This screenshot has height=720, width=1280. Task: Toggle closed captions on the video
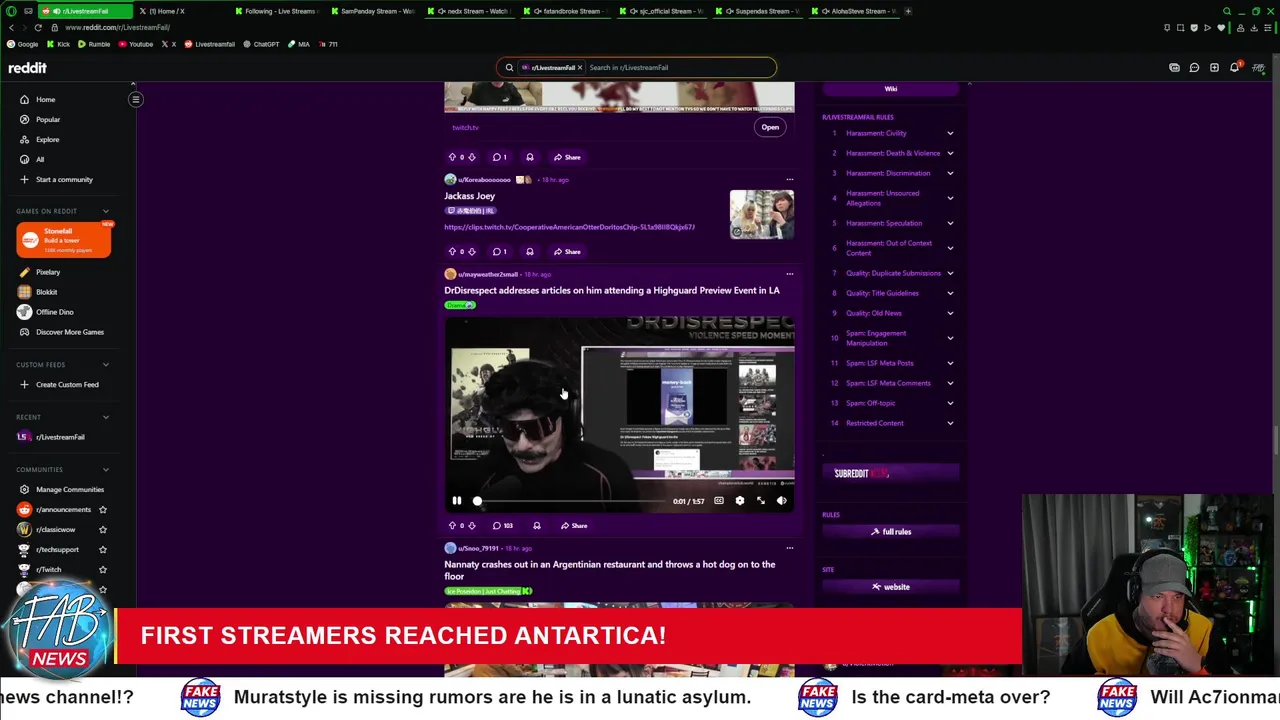click(718, 501)
